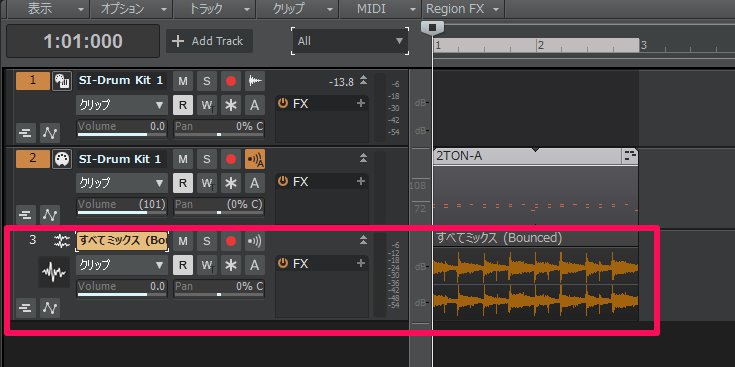Open the 表示 menu
This screenshot has width=735, height=367.
[x=49, y=8]
